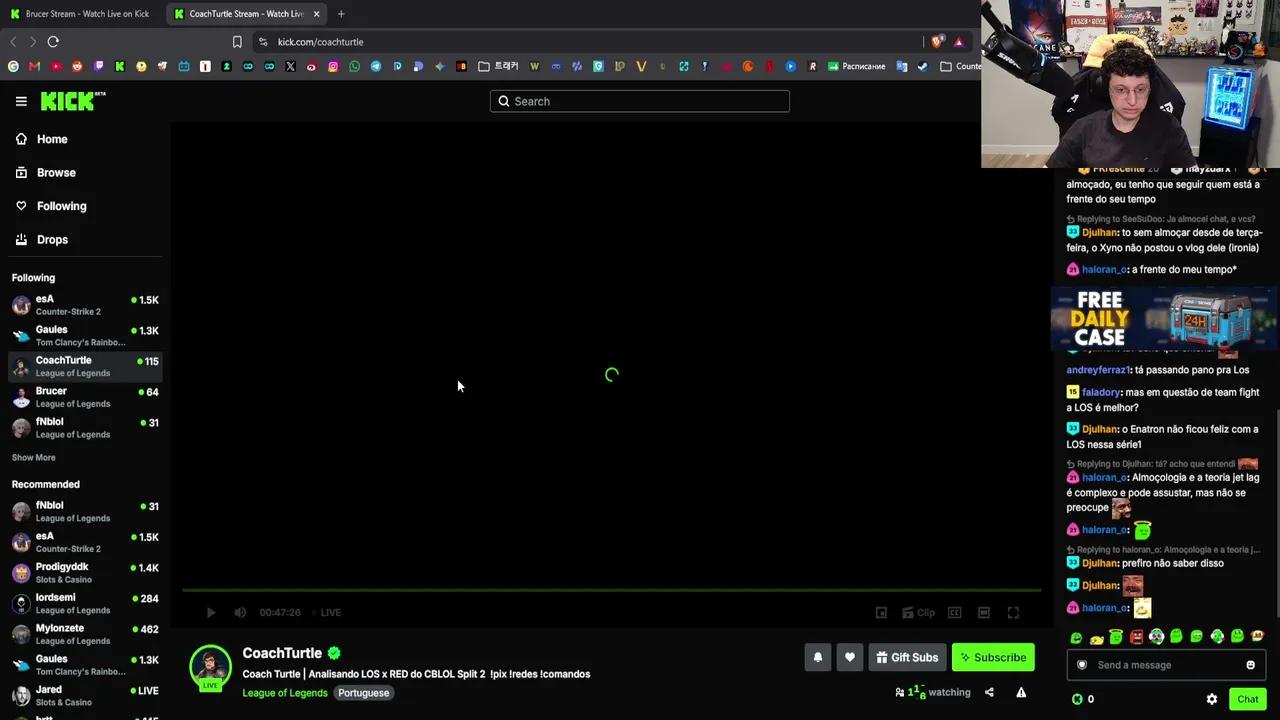Open the hamburger sidebar menu
The image size is (1280, 720).
(21, 101)
